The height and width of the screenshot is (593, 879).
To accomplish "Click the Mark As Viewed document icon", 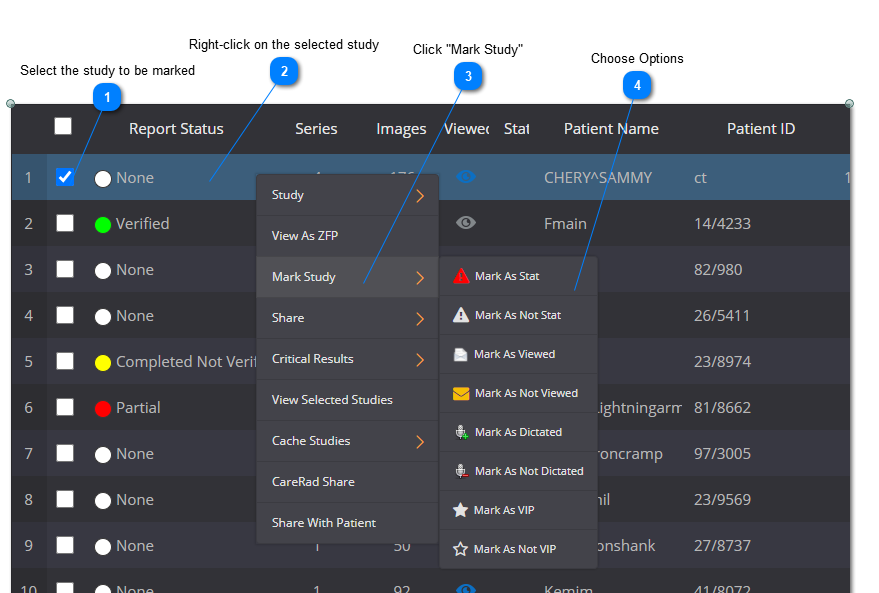I will (x=460, y=354).
